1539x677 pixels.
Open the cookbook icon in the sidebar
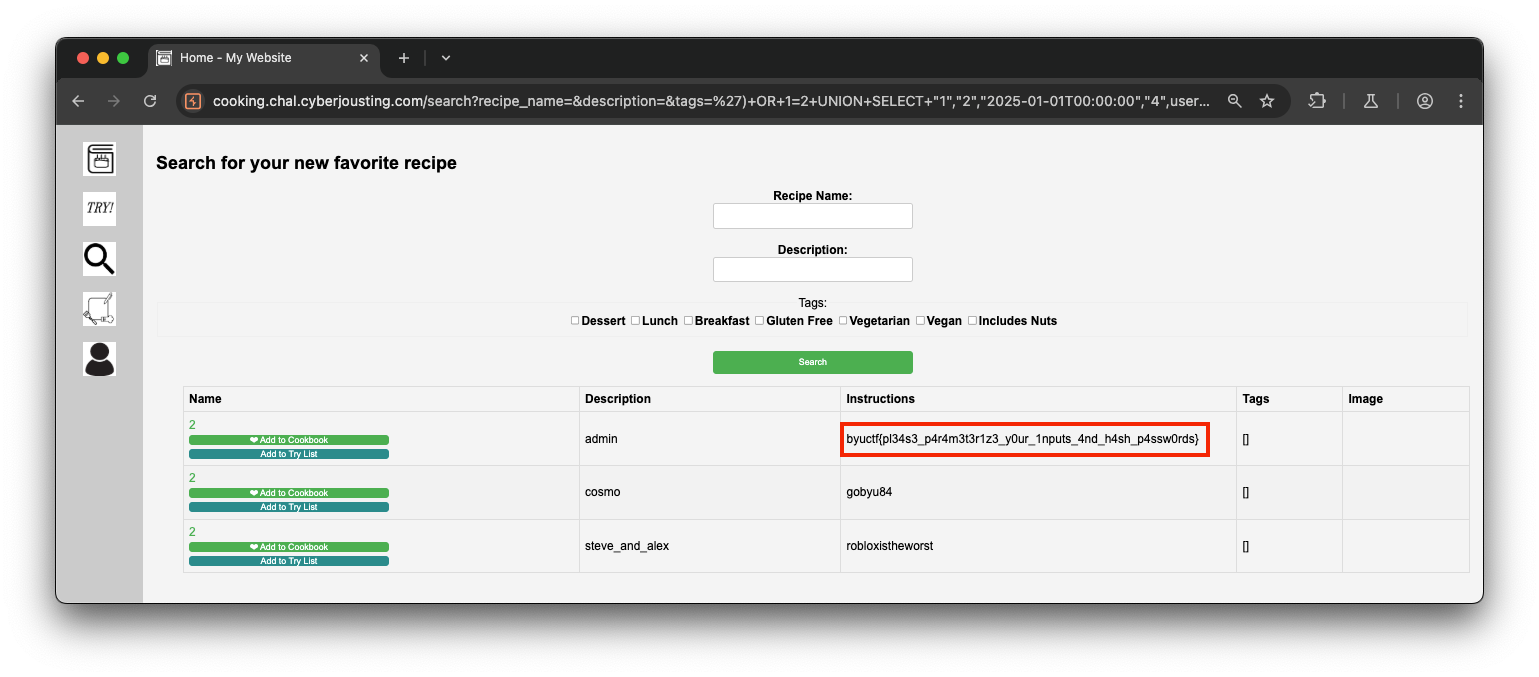pos(100,159)
